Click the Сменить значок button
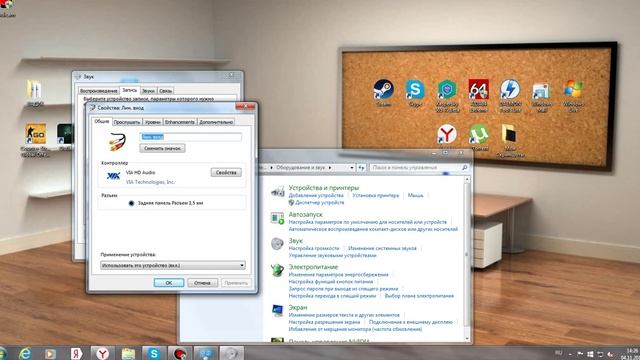 click(x=162, y=148)
